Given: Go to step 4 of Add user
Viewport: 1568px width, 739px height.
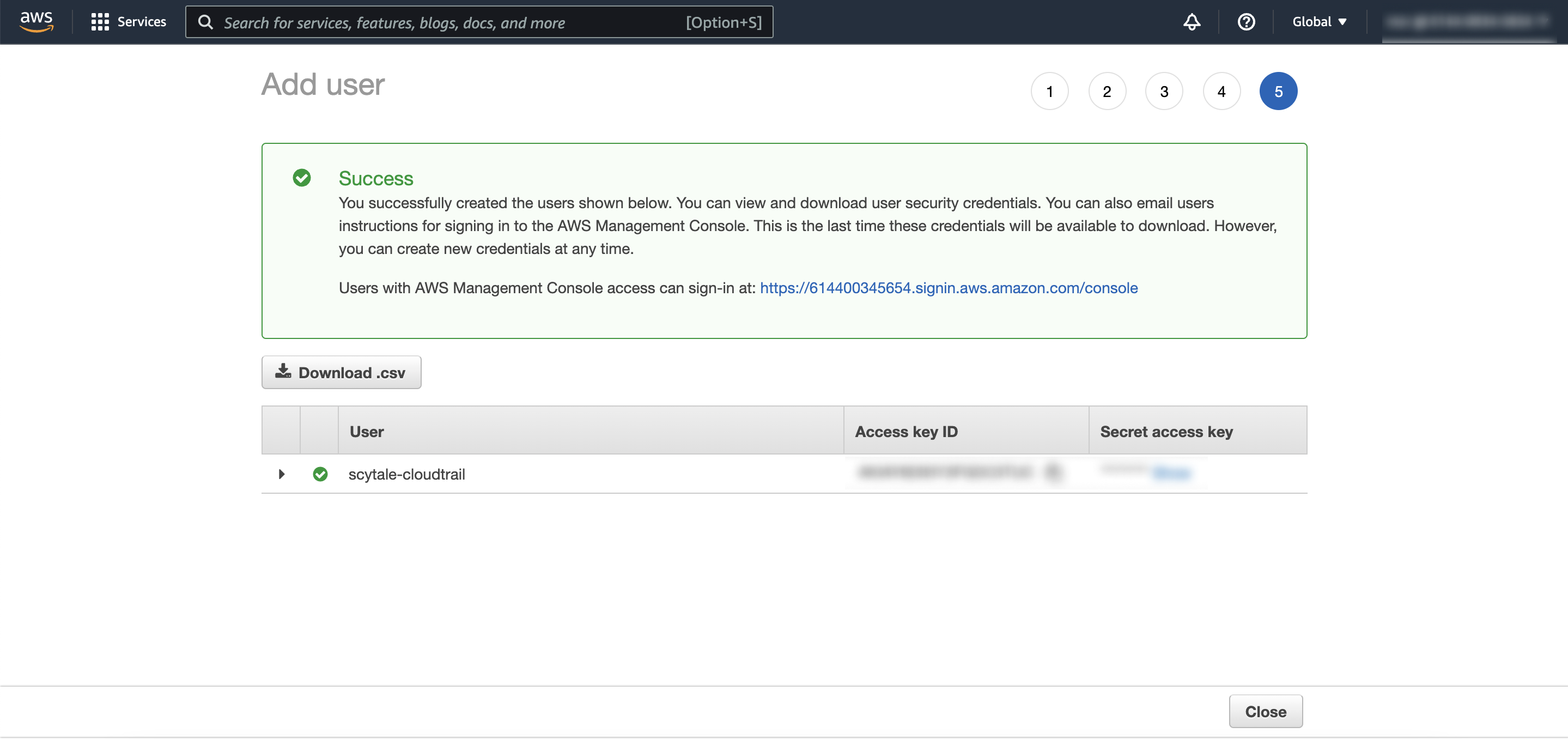Looking at the screenshot, I should tap(1221, 92).
